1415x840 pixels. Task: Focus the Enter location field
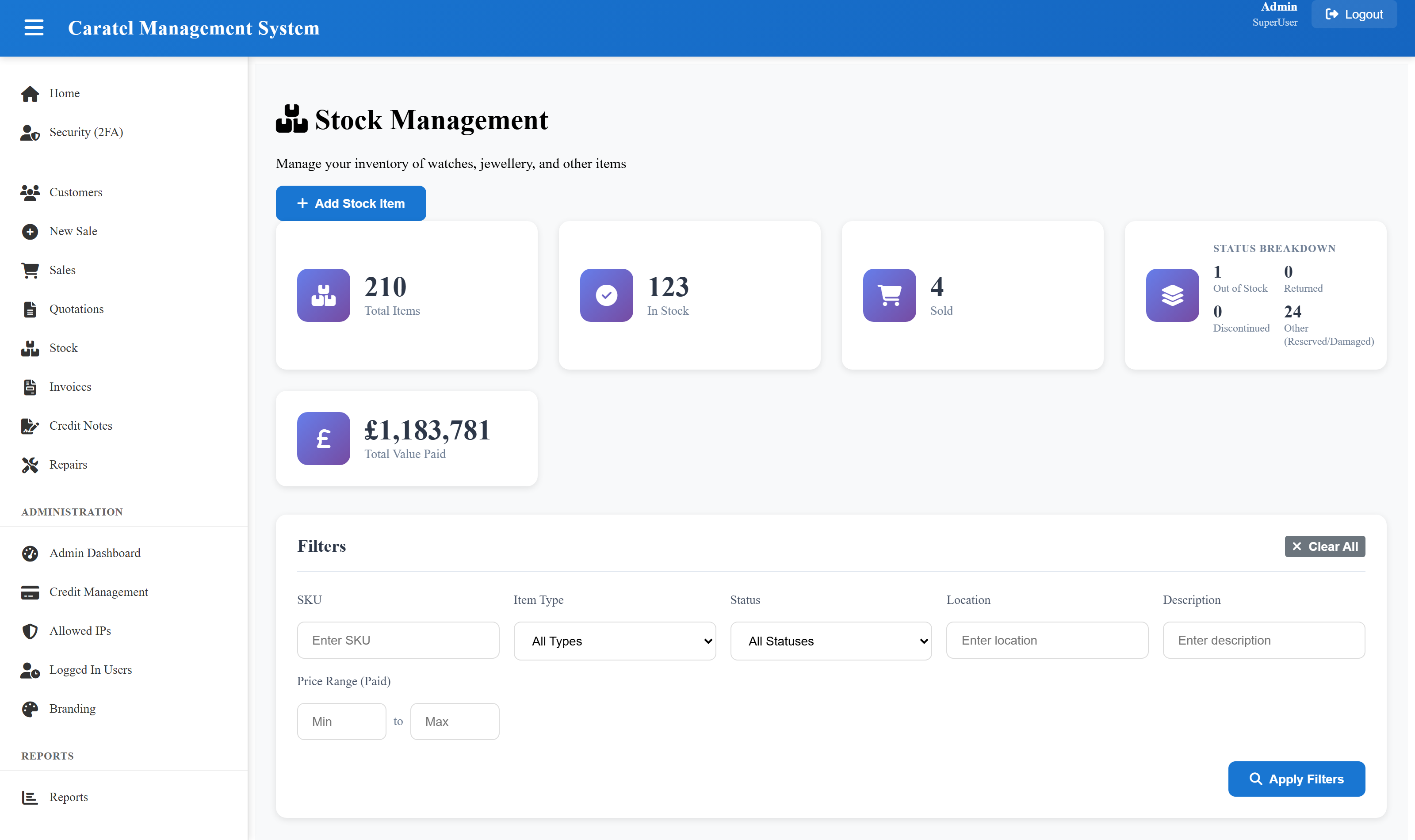[x=1047, y=641]
